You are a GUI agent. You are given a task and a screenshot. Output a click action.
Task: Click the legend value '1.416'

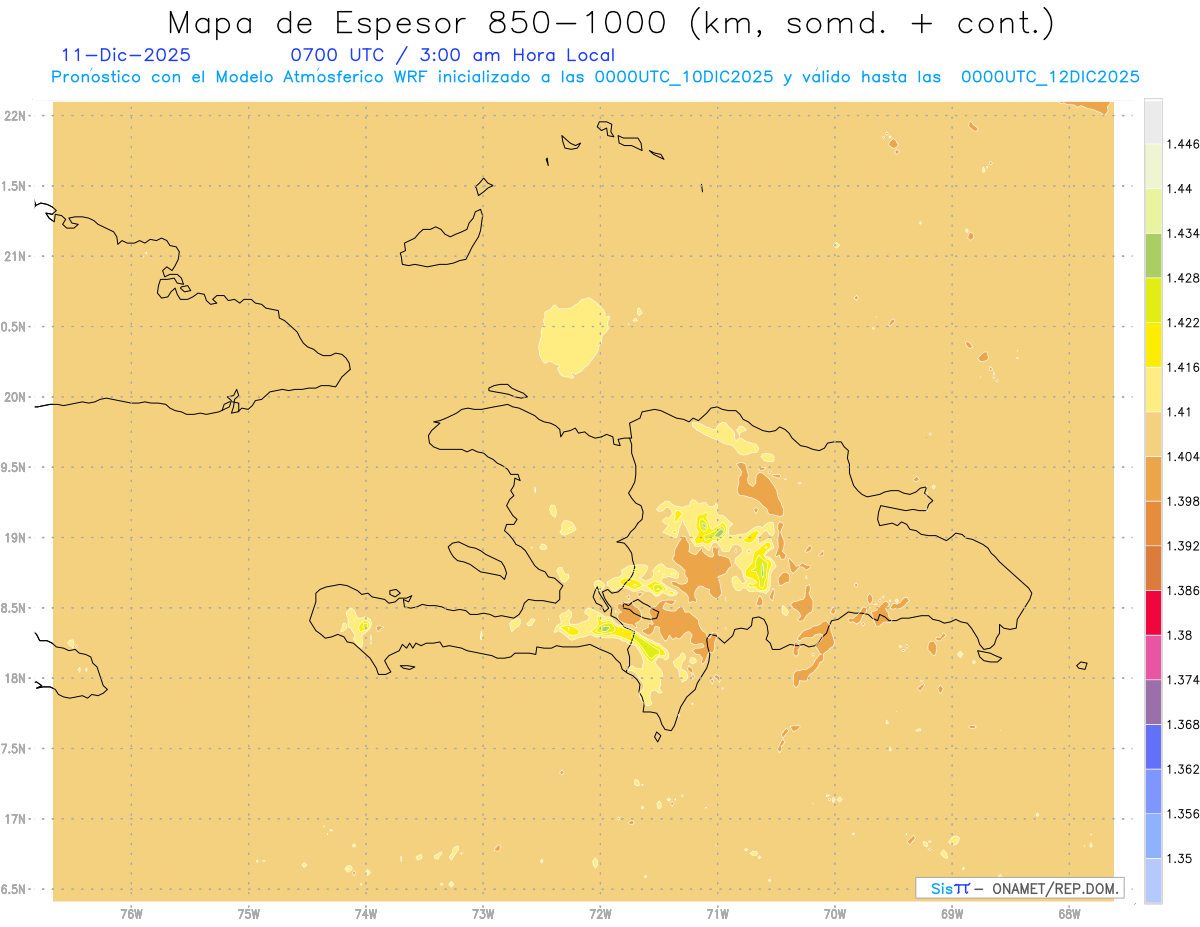tap(1182, 367)
